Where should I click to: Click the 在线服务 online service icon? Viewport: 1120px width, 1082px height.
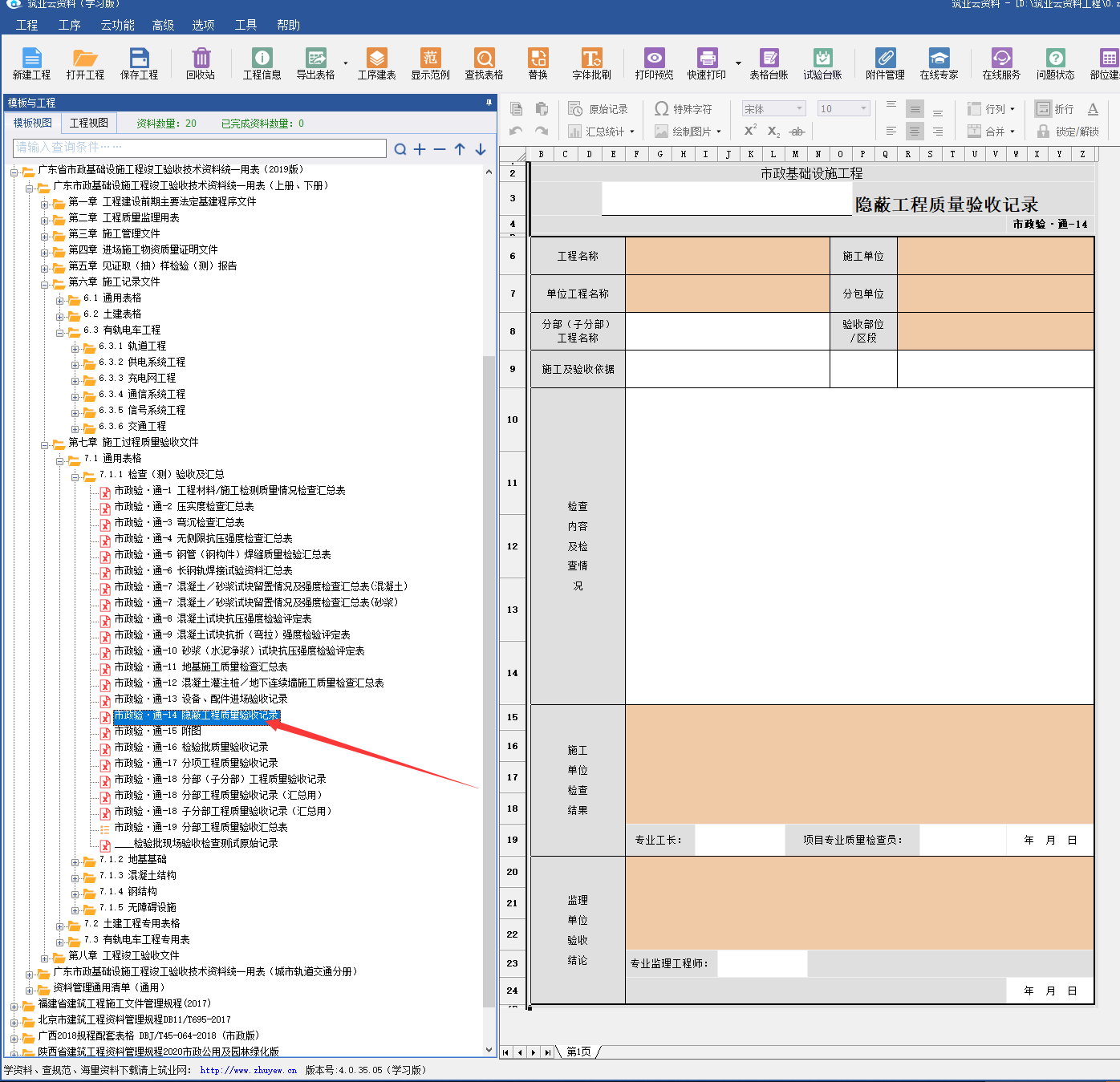pyautogui.click(x=1002, y=63)
